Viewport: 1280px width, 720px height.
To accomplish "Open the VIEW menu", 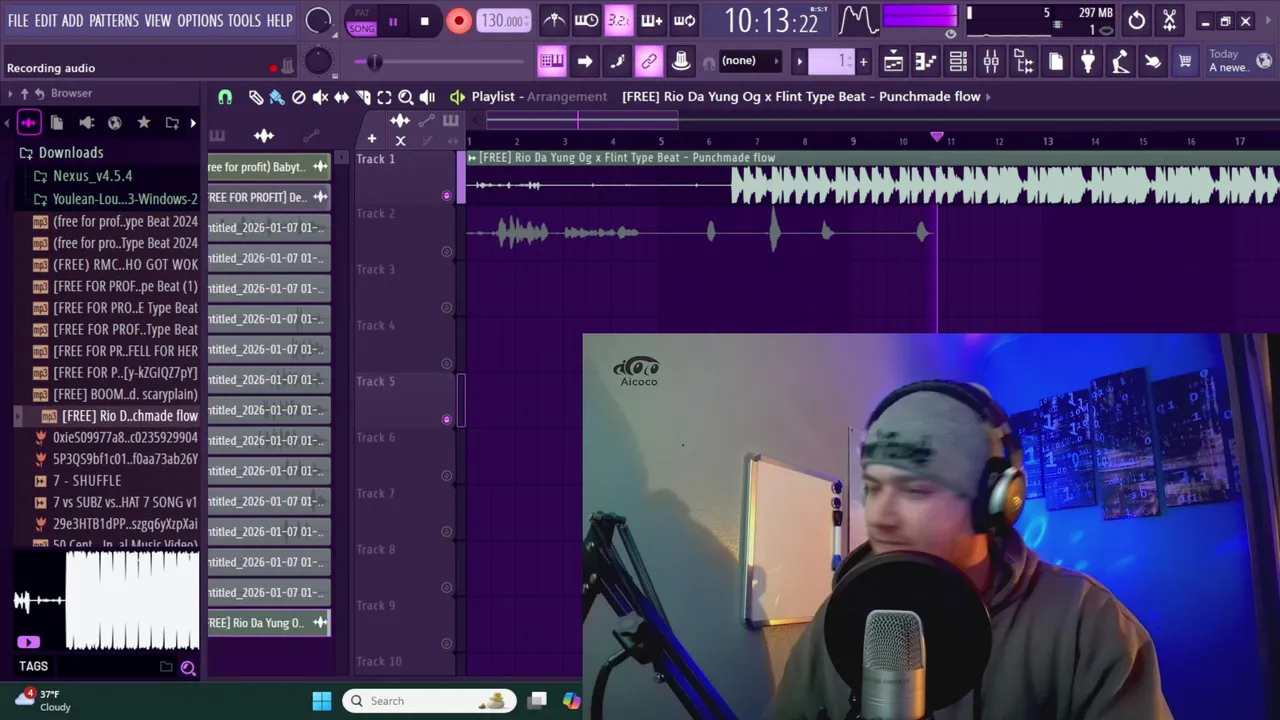I will pyautogui.click(x=158, y=20).
